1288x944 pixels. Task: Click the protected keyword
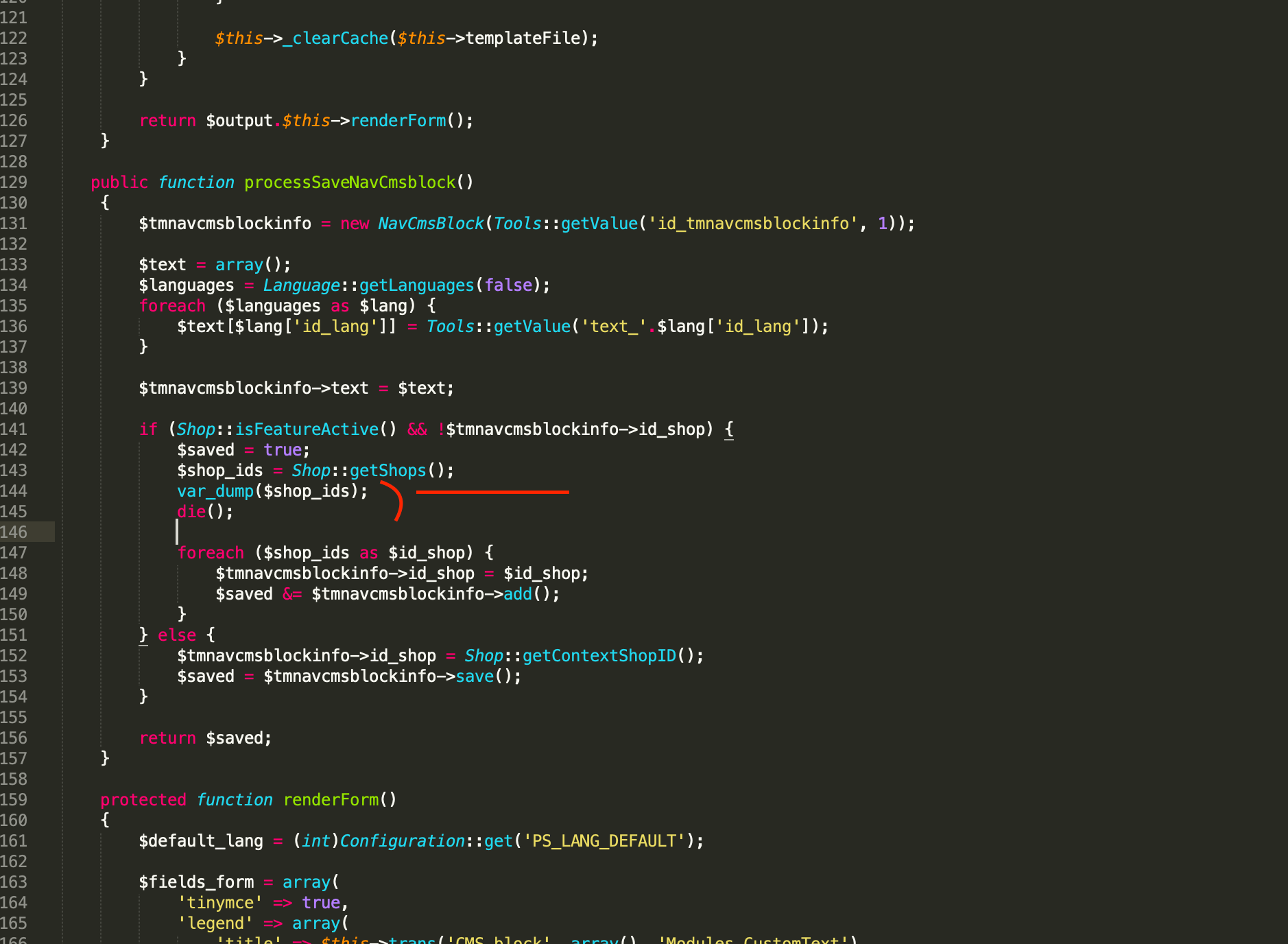click(143, 800)
